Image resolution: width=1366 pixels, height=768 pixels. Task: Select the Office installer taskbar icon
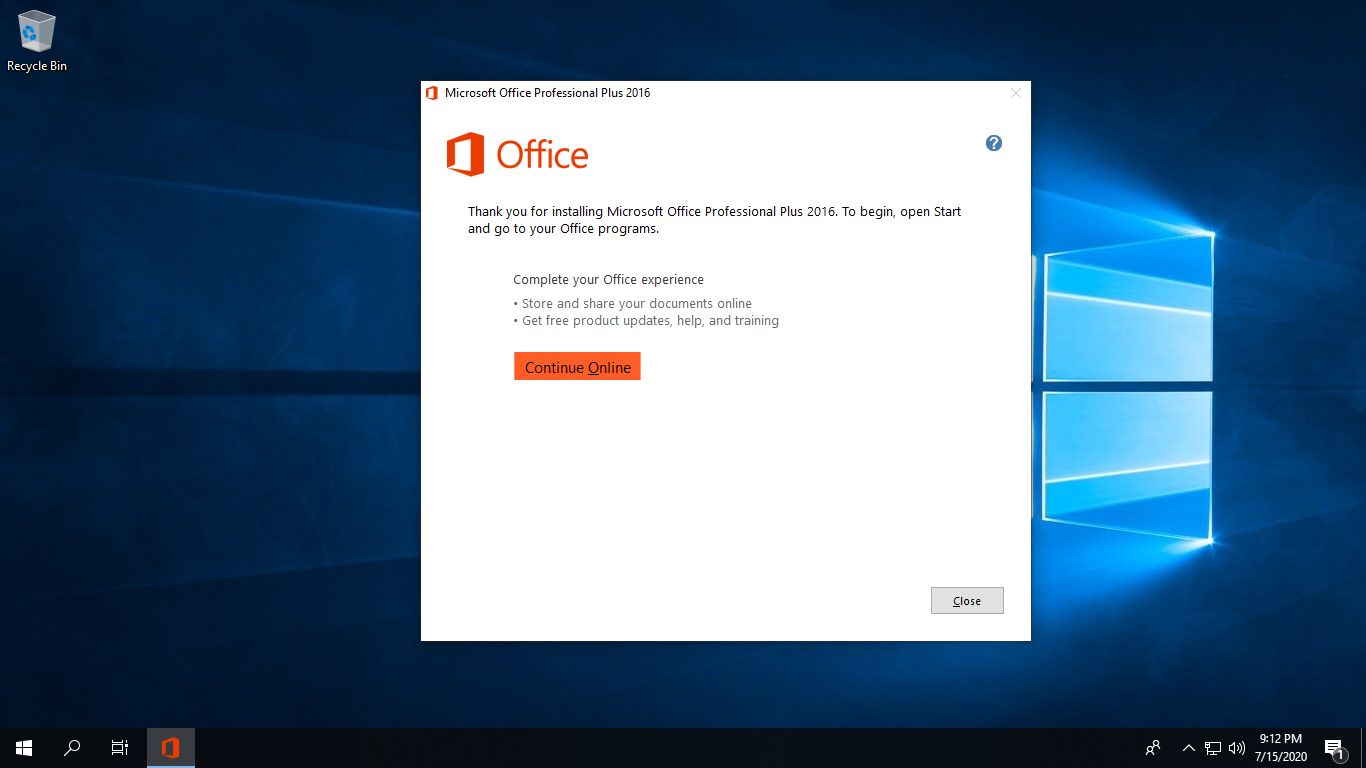click(x=171, y=747)
